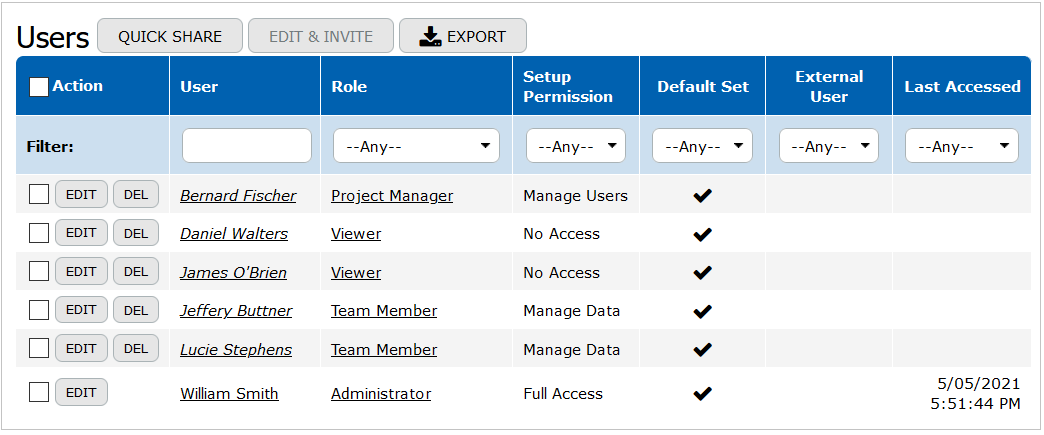This screenshot has width=1044, height=435.
Task: Click the Default Set column header
Action: tap(703, 87)
